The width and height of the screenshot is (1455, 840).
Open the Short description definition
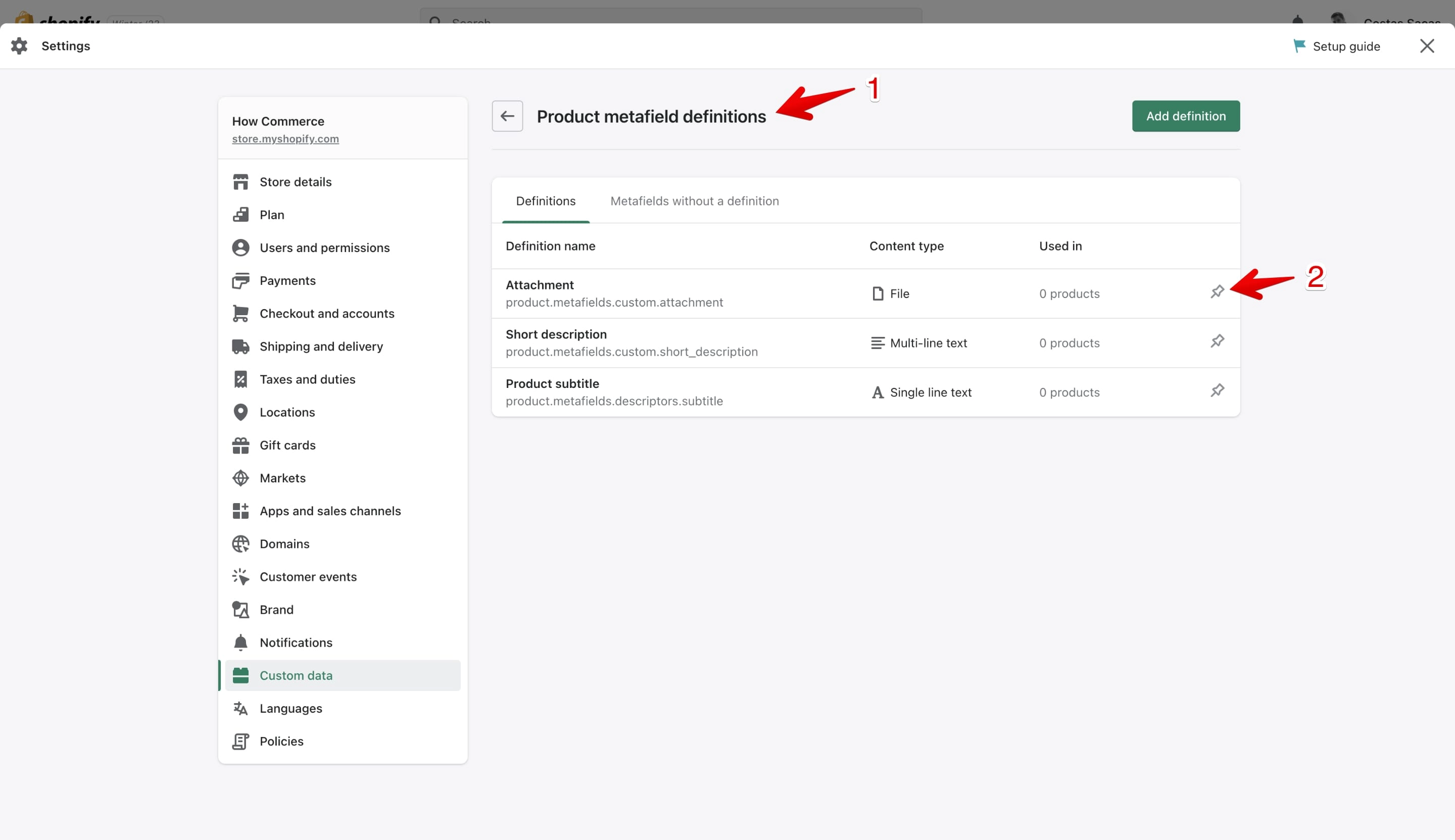click(x=556, y=334)
